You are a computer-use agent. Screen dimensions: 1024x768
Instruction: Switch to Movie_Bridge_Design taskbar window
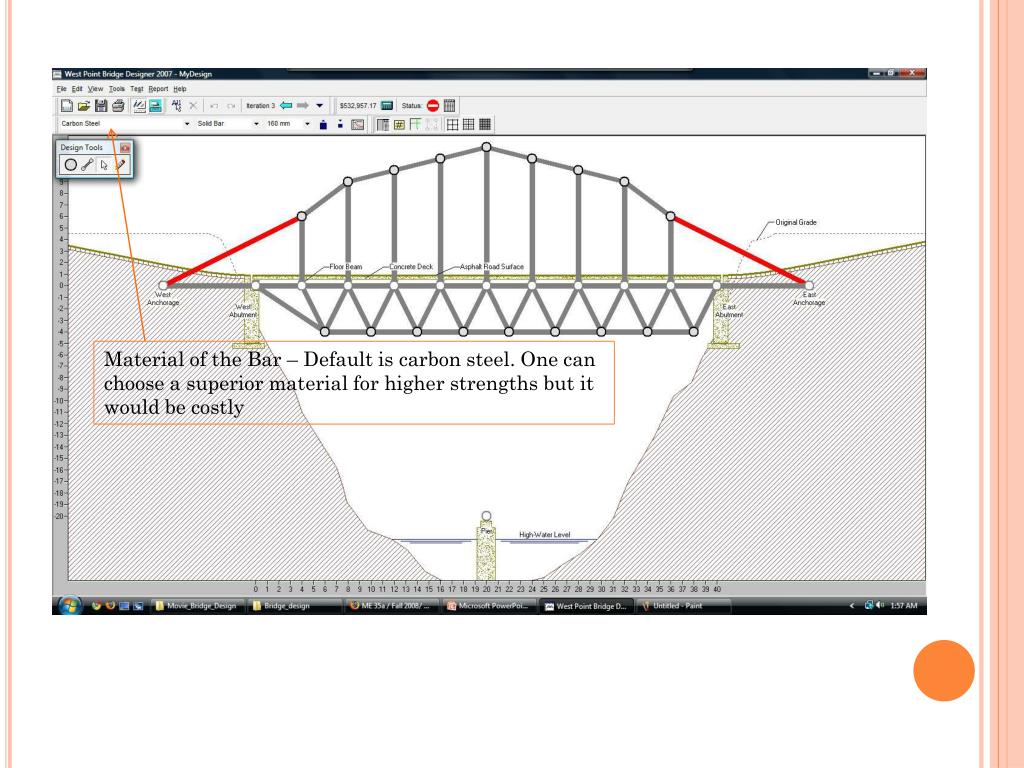(197, 606)
